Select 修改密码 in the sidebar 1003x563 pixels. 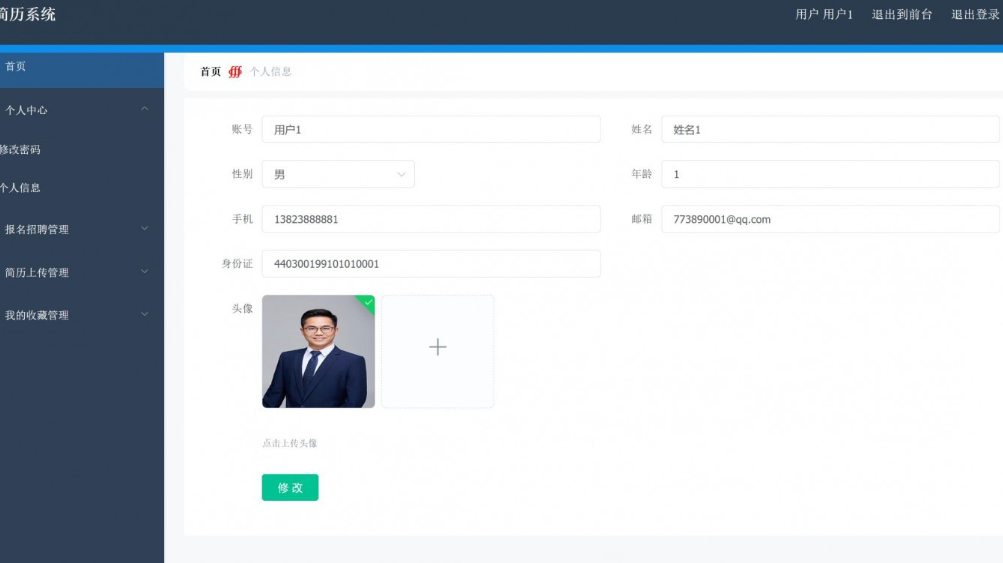tap(20, 149)
